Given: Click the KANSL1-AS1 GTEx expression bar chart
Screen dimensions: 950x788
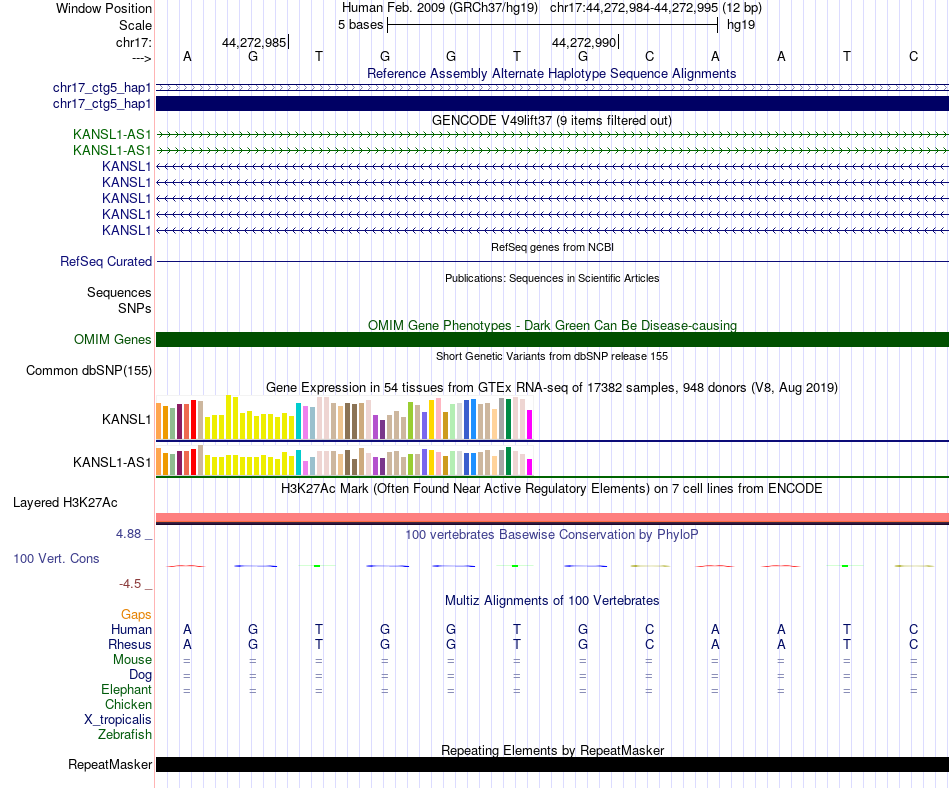Looking at the screenshot, I should (x=344, y=461).
